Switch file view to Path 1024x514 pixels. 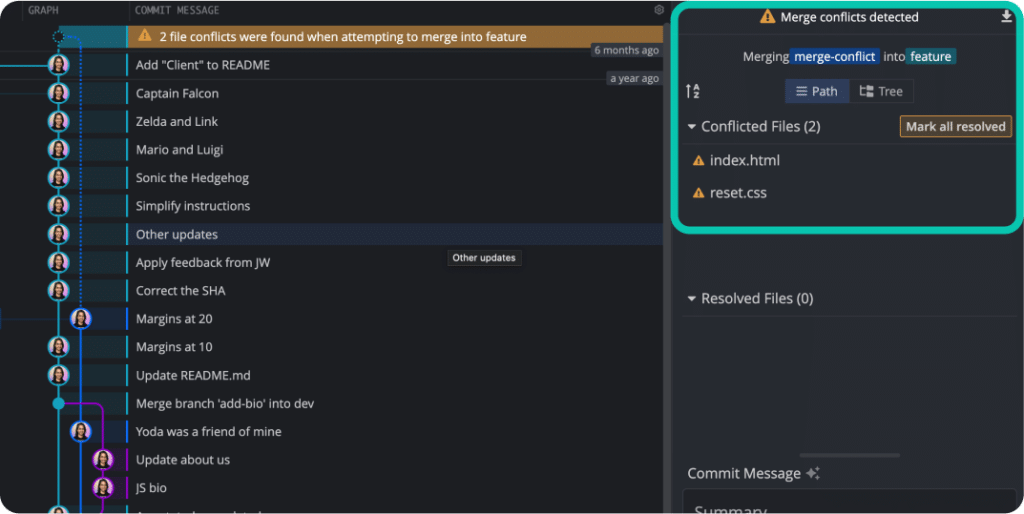(x=816, y=91)
